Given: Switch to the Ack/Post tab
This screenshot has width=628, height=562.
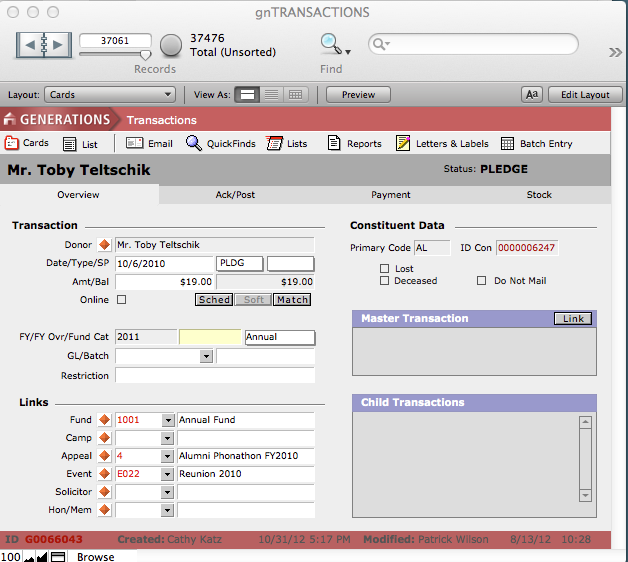Looking at the screenshot, I should tap(235, 195).
